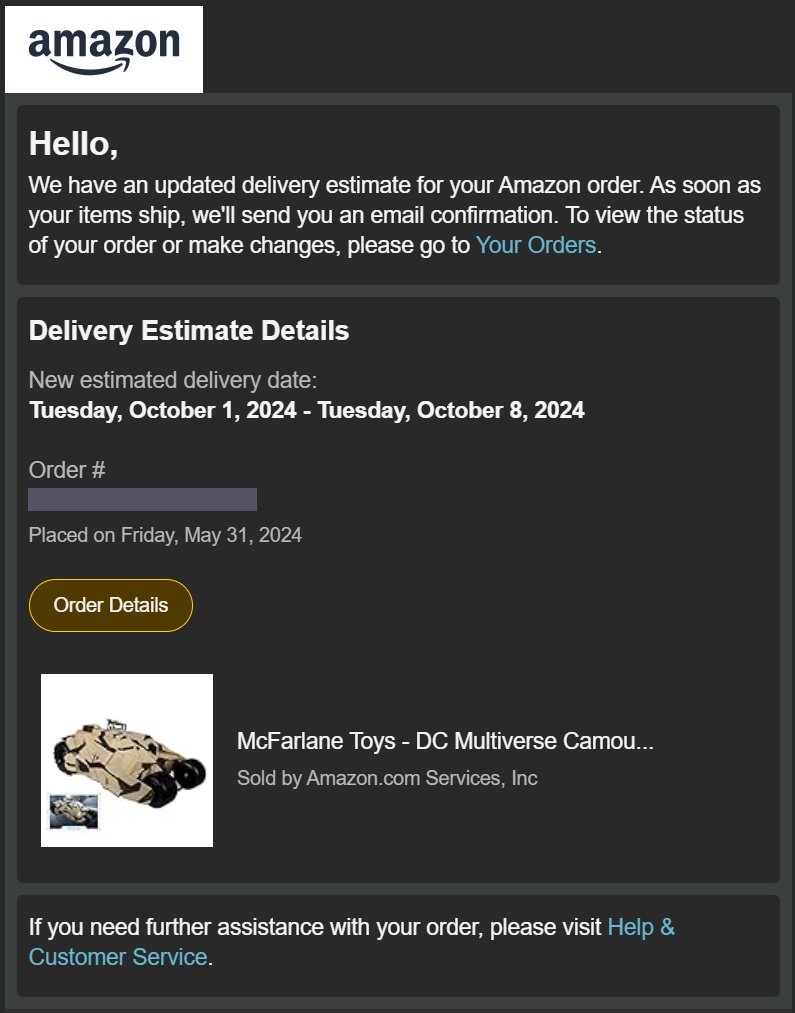Click the further assistance footer sentence
Image resolution: width=795 pixels, height=1013 pixels.
tap(316, 927)
